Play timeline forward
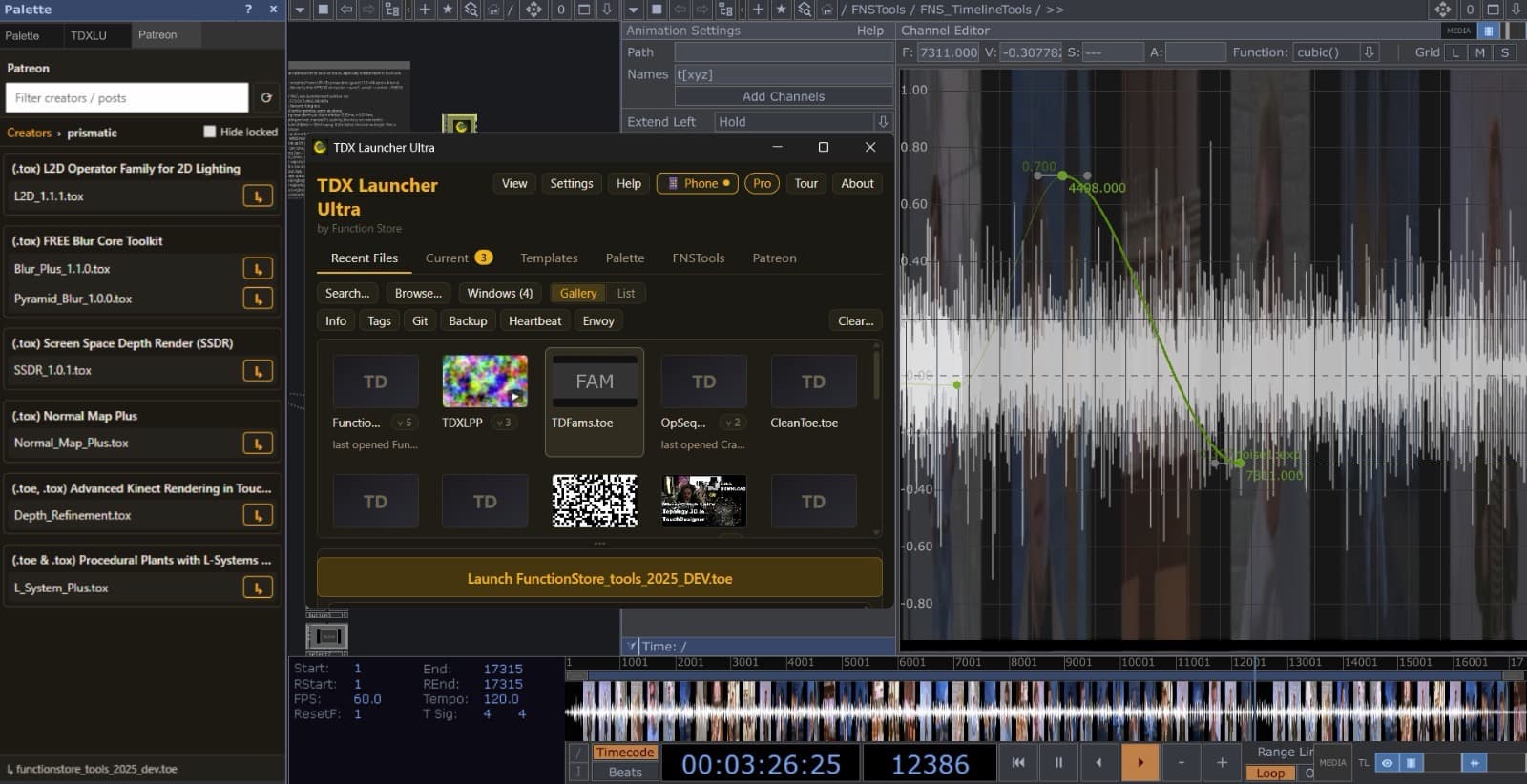Viewport: 1527px width, 784px height. [x=1140, y=762]
